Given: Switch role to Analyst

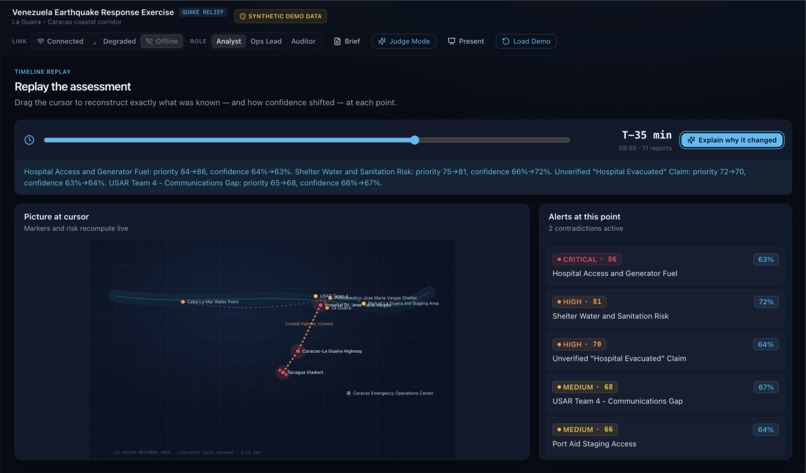Looking at the screenshot, I should coord(228,41).
